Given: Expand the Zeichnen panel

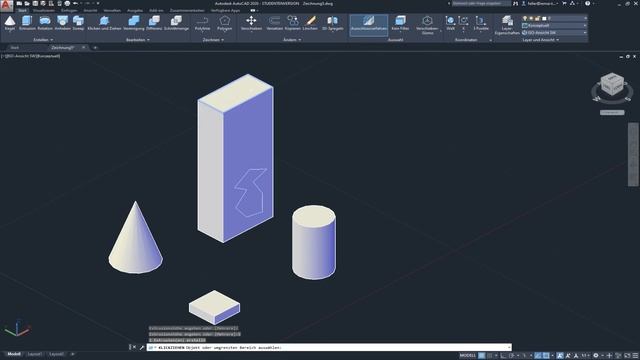Looking at the screenshot, I should point(213,40).
